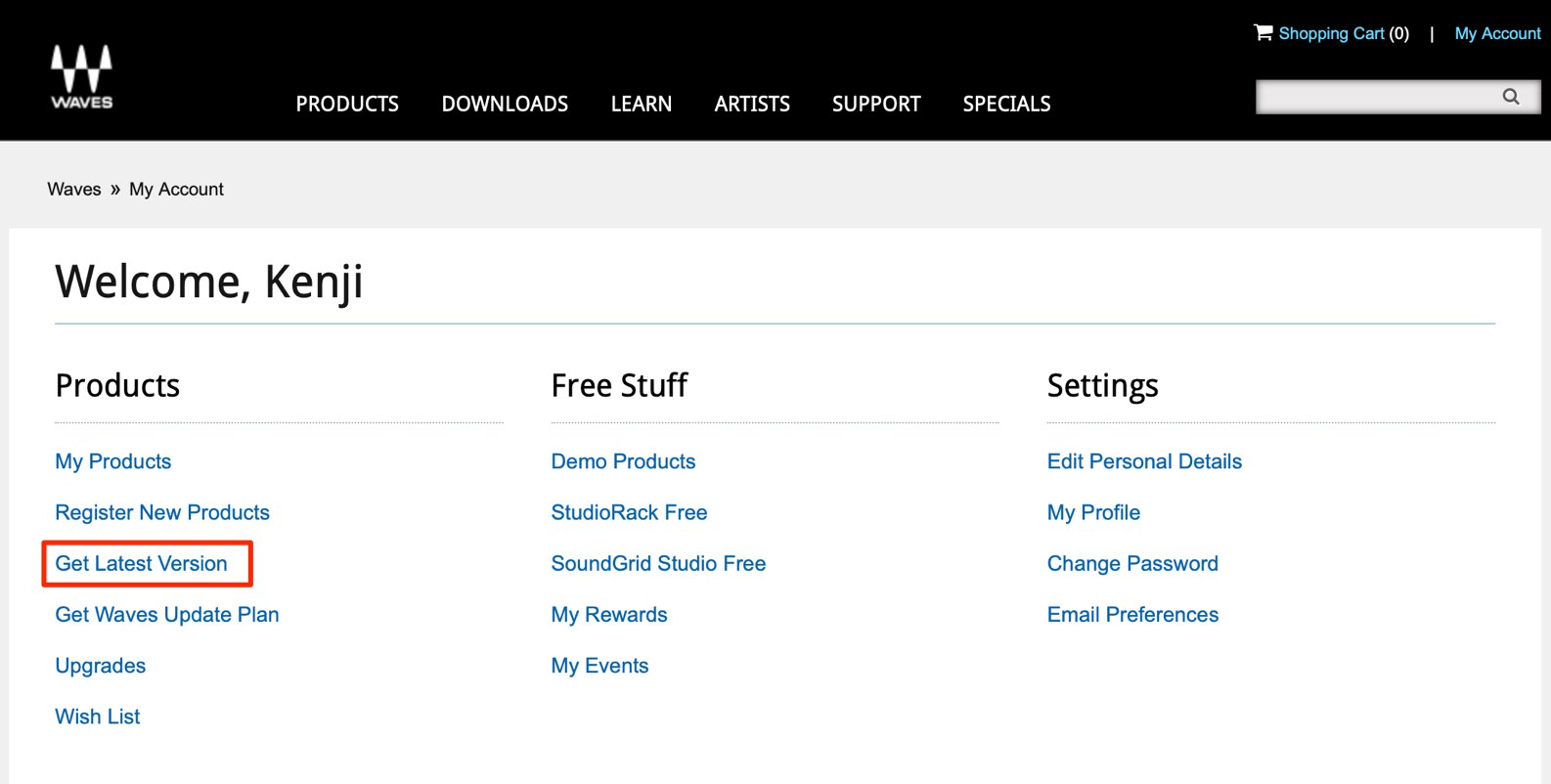Open Wish List

[x=98, y=717]
